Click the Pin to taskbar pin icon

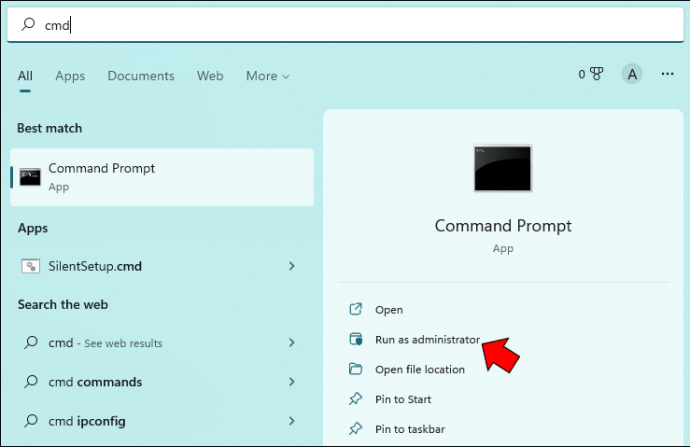(x=356, y=428)
